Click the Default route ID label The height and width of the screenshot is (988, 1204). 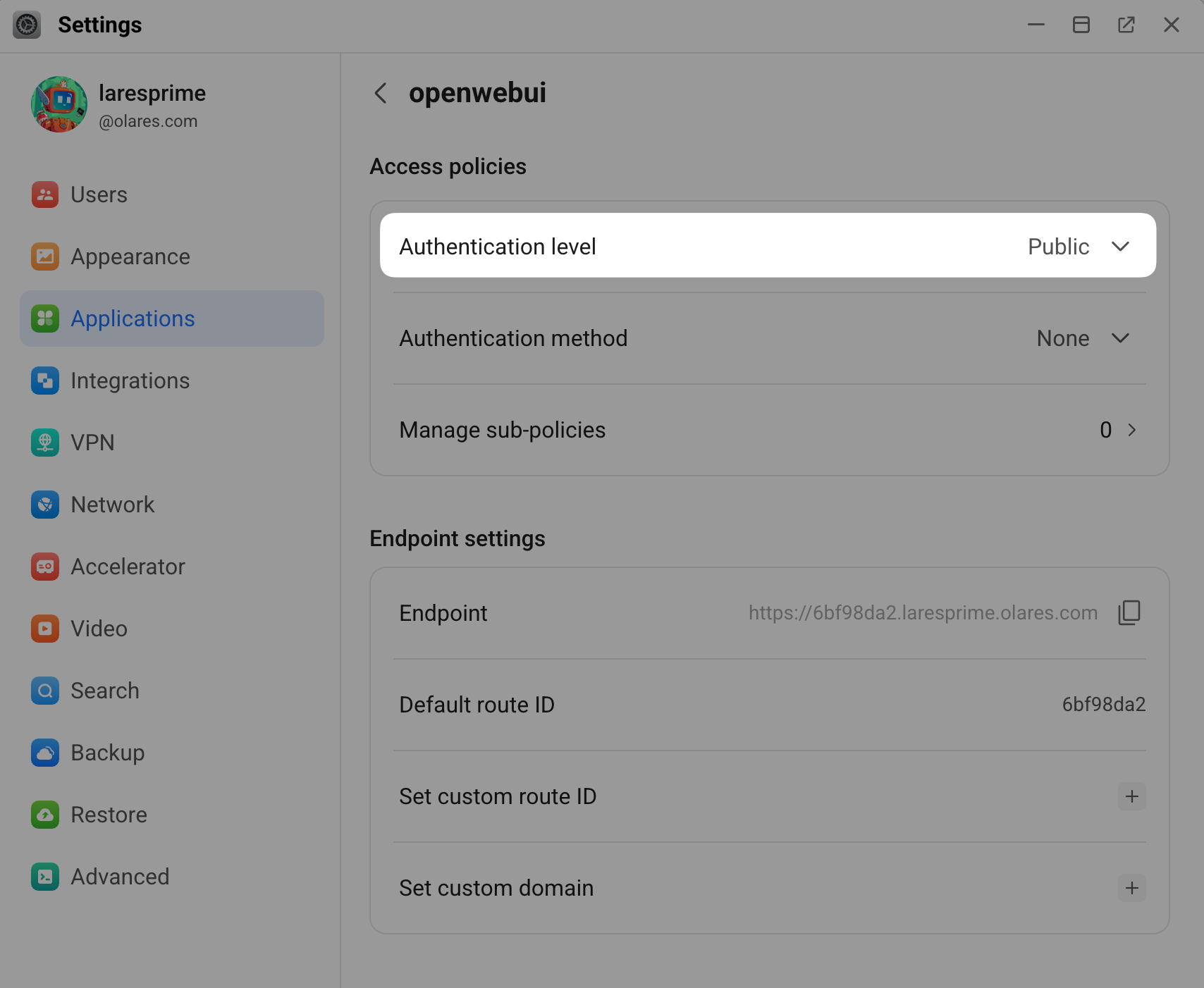(x=477, y=705)
